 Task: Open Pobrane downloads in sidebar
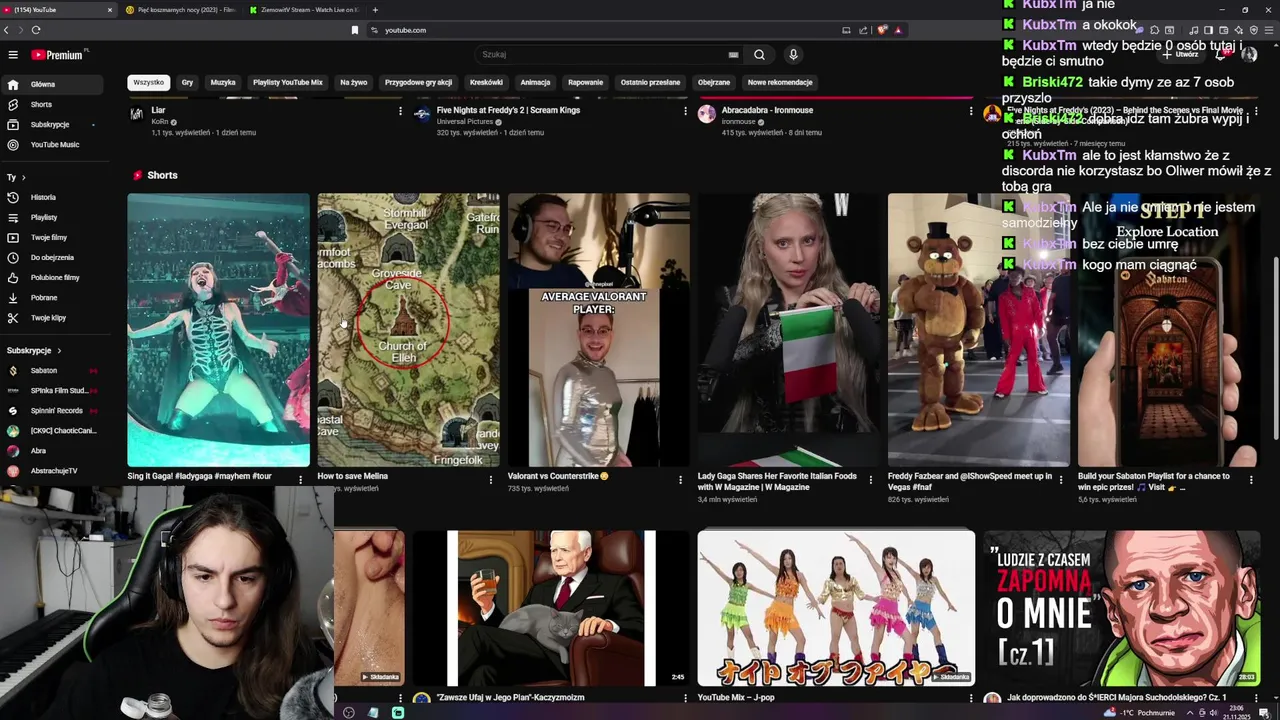(52, 297)
